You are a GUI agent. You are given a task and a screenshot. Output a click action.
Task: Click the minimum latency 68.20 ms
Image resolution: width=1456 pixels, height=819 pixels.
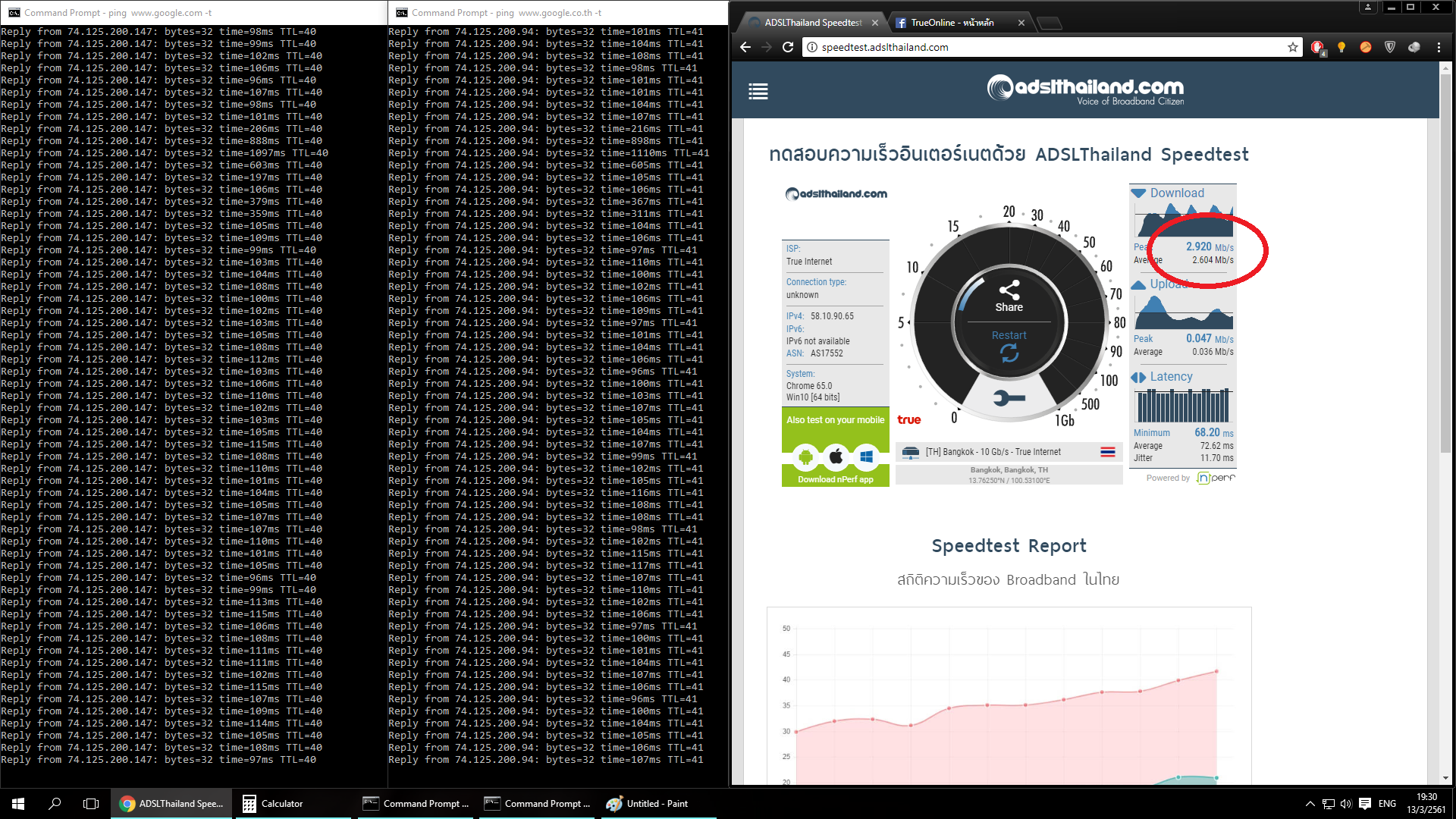pos(1213,433)
